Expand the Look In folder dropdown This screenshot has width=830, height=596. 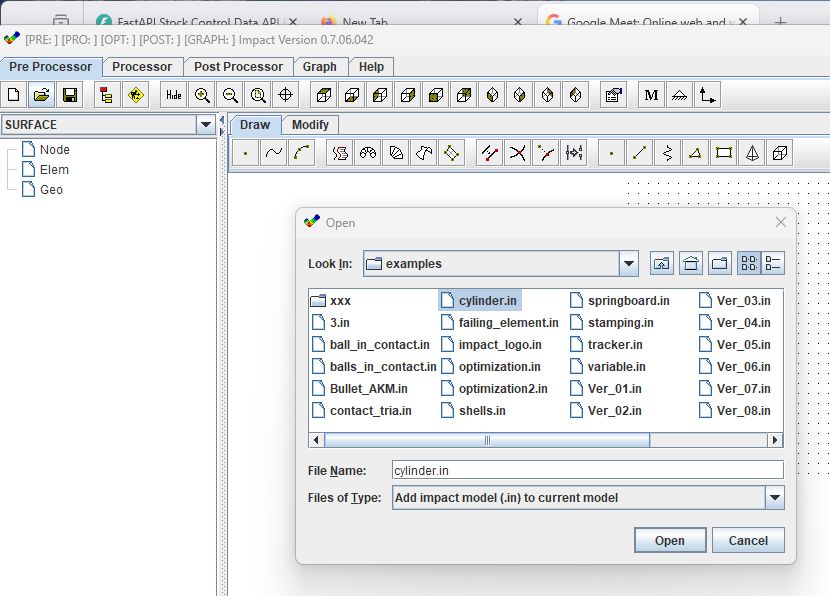click(x=628, y=264)
